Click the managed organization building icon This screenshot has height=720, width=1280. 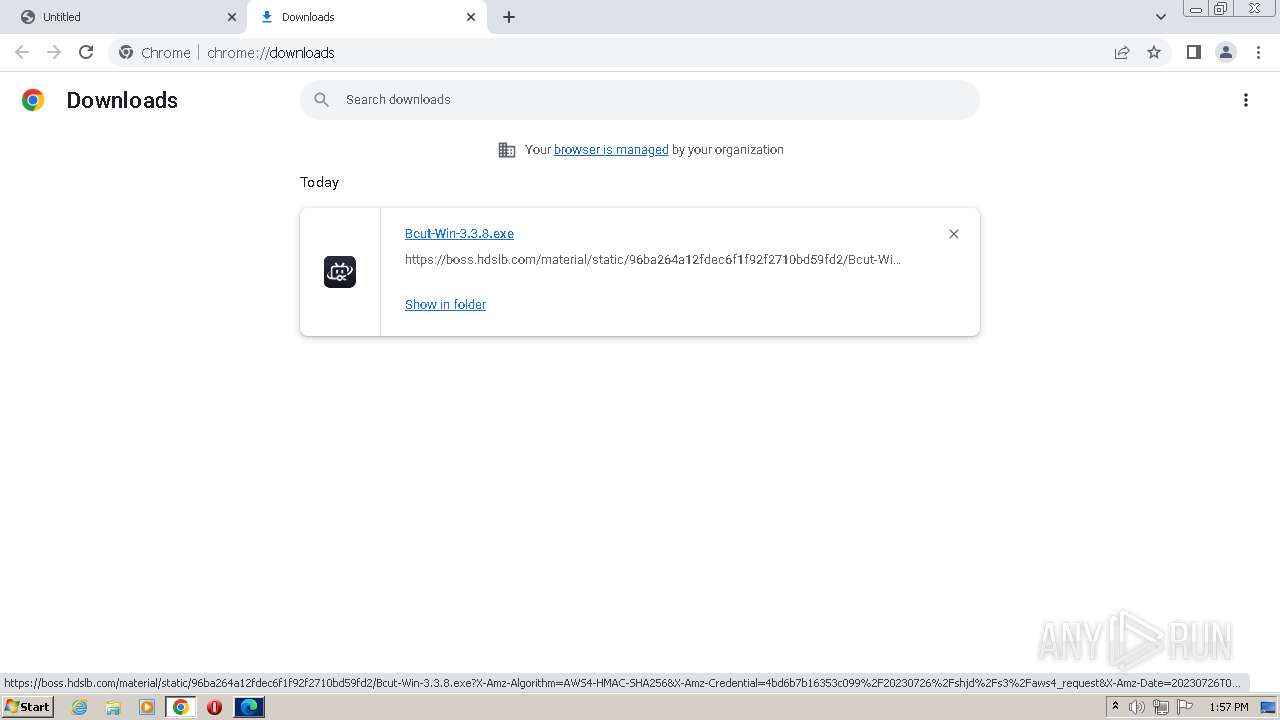click(507, 150)
